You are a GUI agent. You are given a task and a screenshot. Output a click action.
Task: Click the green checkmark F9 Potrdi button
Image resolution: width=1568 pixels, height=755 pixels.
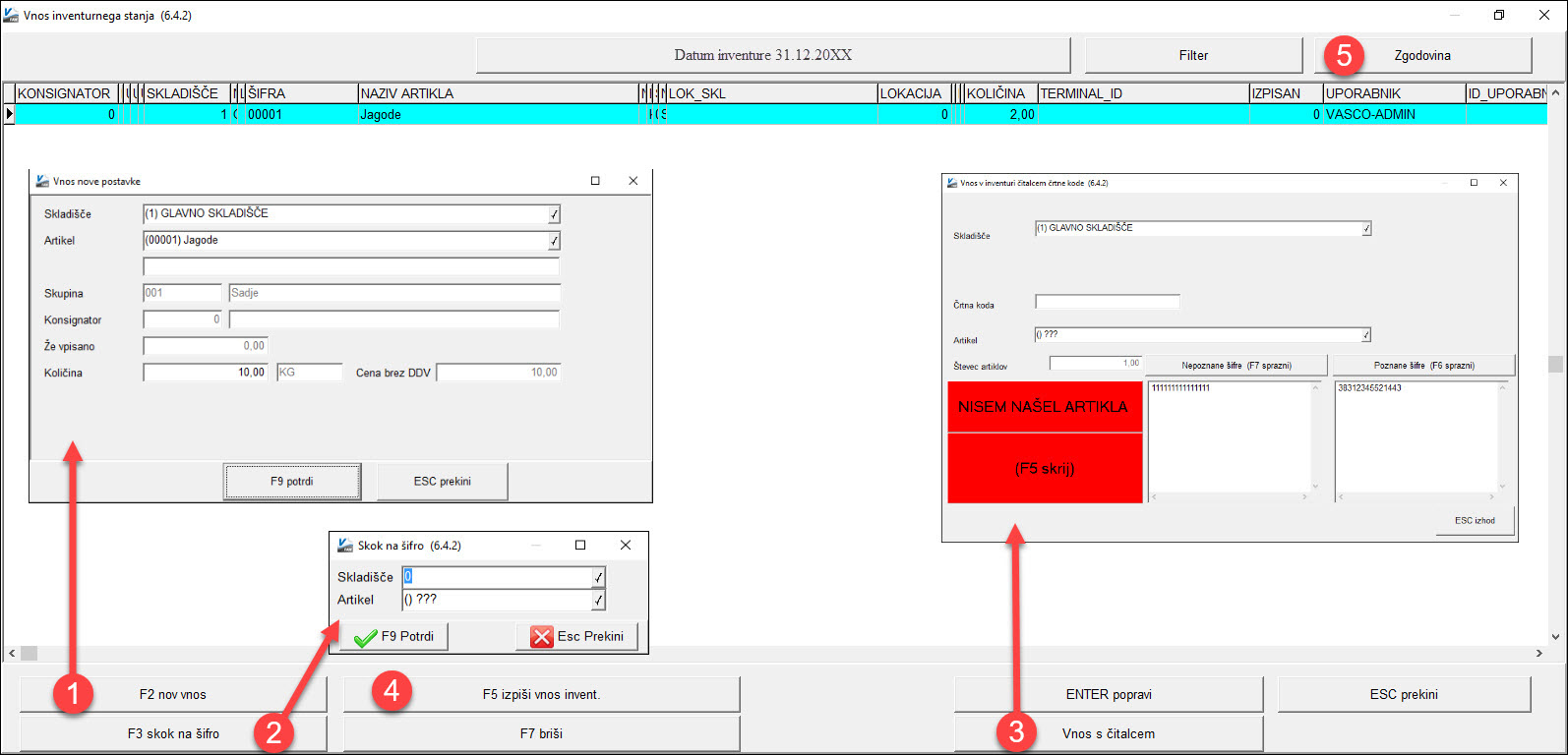394,636
